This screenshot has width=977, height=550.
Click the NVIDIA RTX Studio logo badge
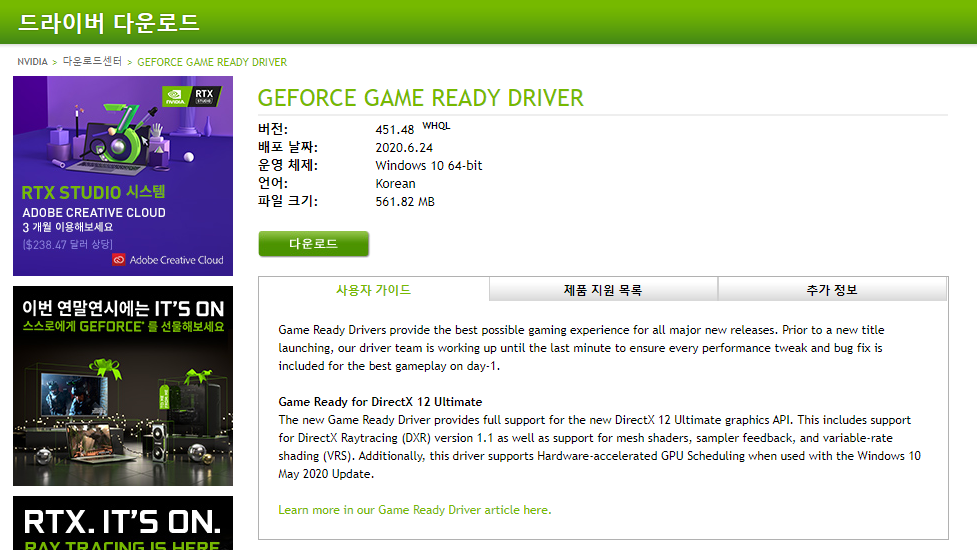pyautogui.click(x=191, y=96)
